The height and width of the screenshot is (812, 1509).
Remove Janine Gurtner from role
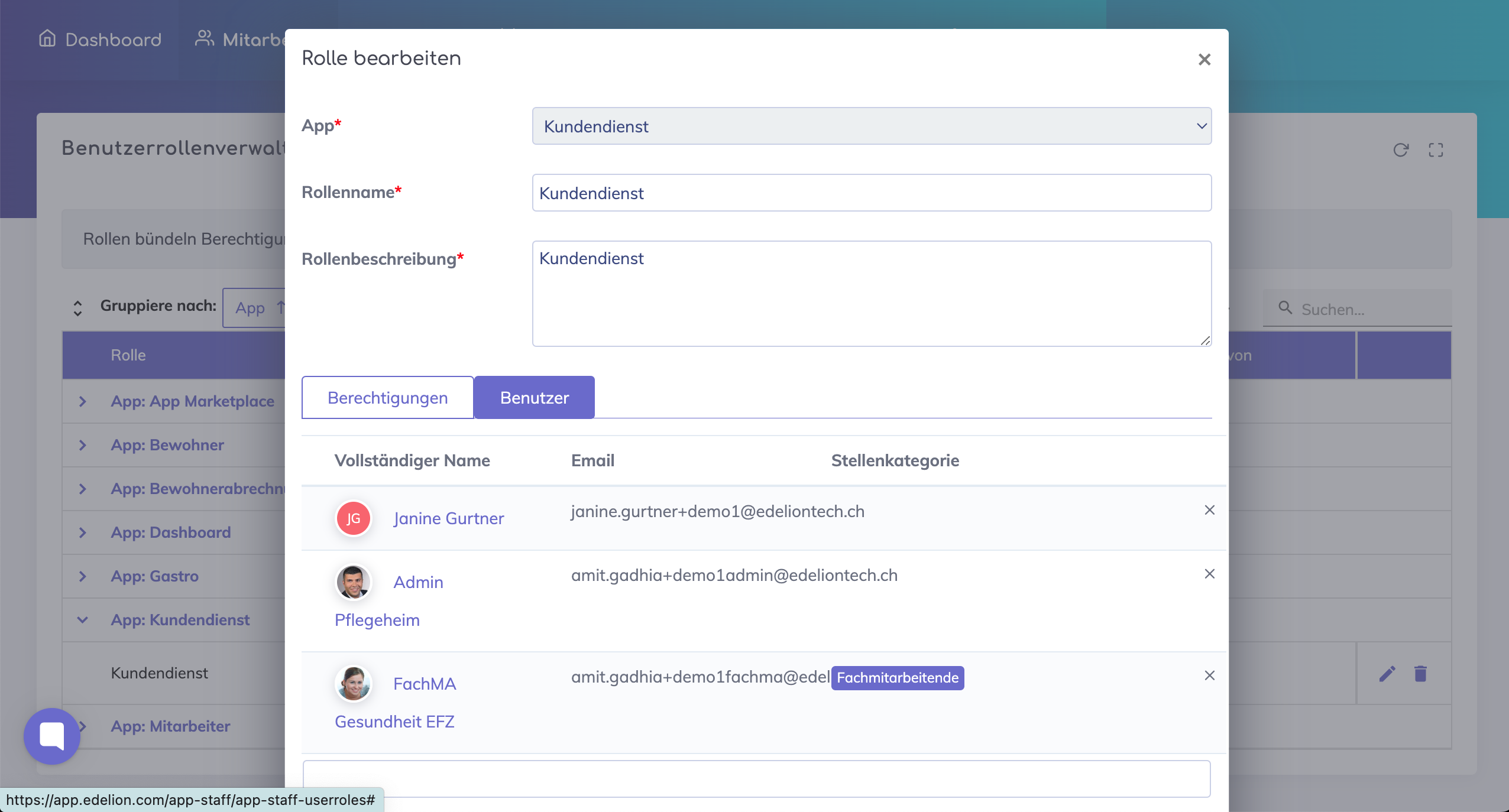pyautogui.click(x=1209, y=510)
